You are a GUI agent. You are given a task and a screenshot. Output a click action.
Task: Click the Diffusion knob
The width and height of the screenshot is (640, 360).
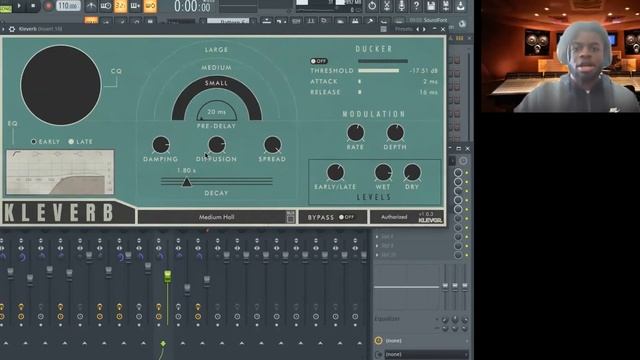(216, 145)
